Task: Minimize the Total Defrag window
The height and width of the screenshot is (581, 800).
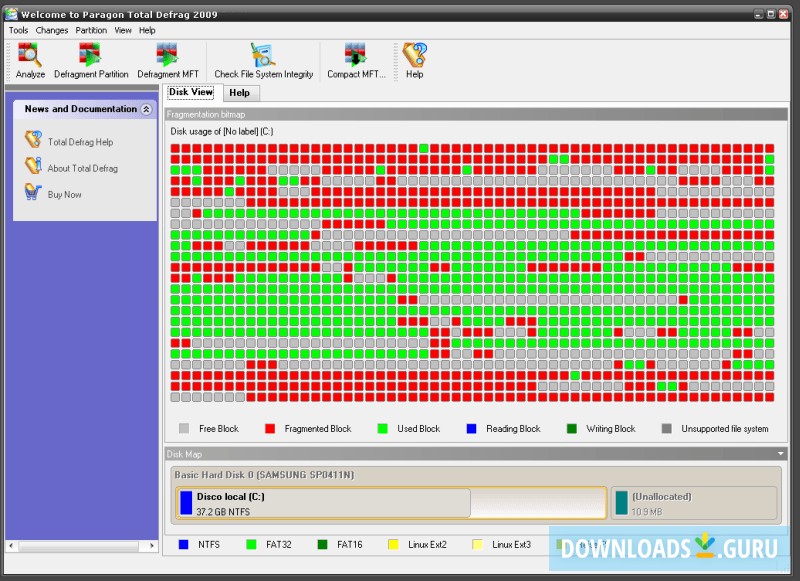Action: (x=758, y=14)
